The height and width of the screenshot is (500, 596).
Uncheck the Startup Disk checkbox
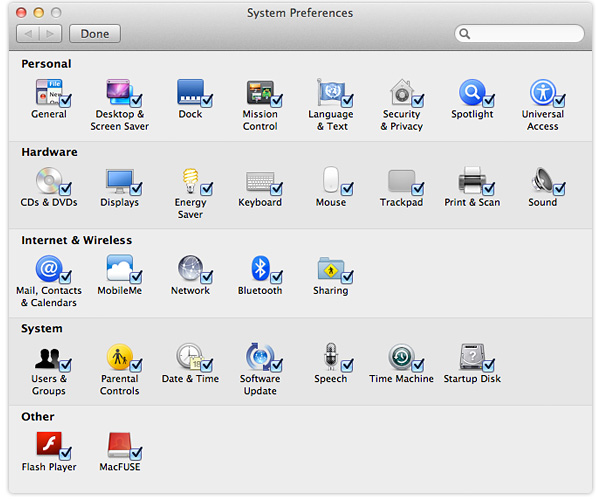488,365
